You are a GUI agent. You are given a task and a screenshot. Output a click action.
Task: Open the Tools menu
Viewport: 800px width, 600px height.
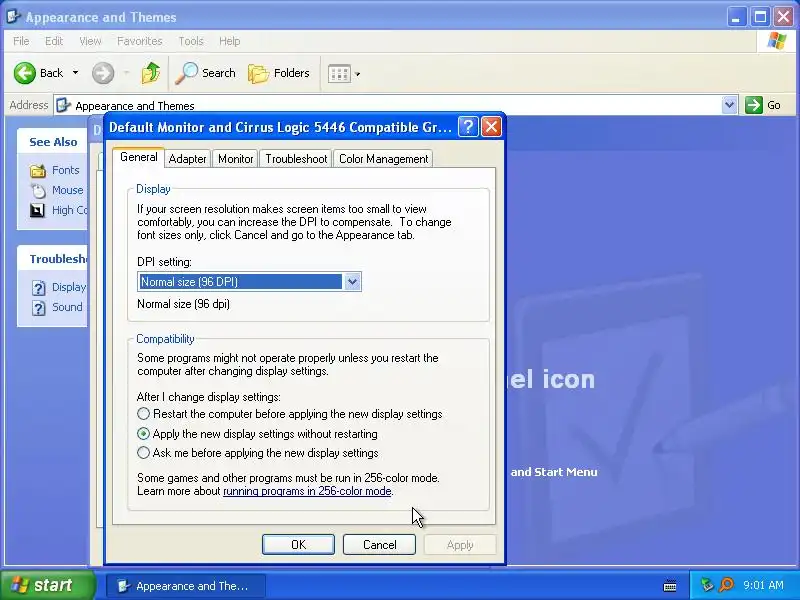pos(191,41)
